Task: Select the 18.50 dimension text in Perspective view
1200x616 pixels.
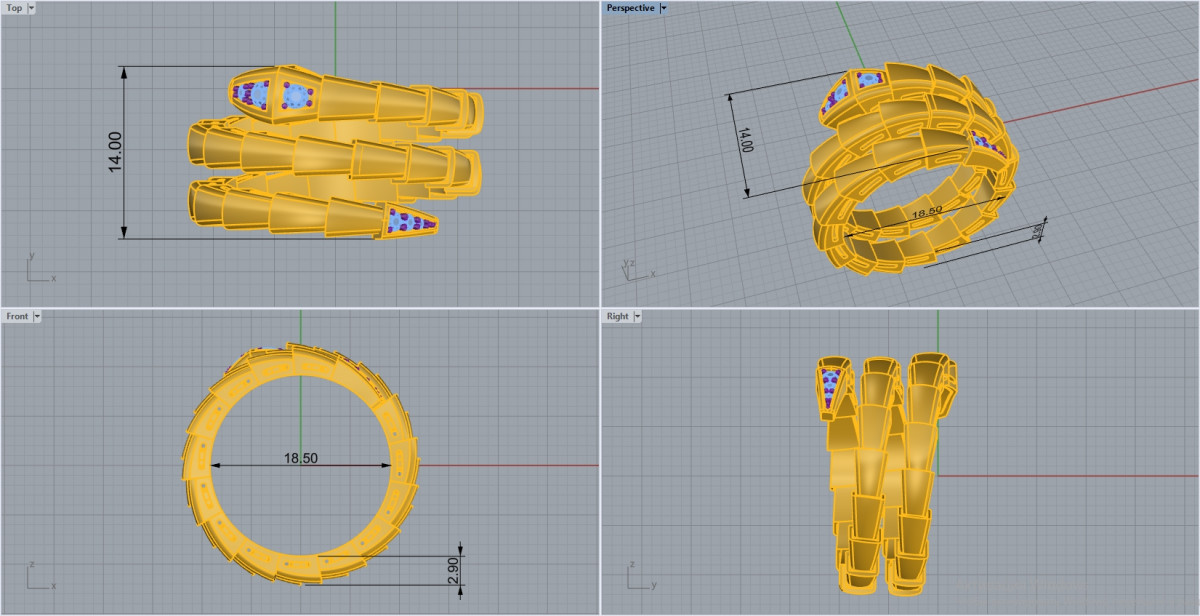Action: (927, 212)
